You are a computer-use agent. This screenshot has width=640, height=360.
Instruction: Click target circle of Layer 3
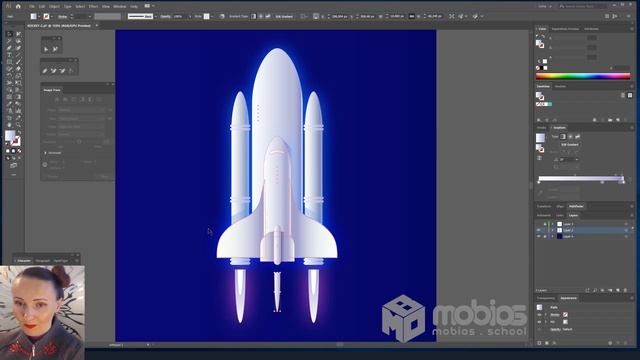click(x=626, y=224)
